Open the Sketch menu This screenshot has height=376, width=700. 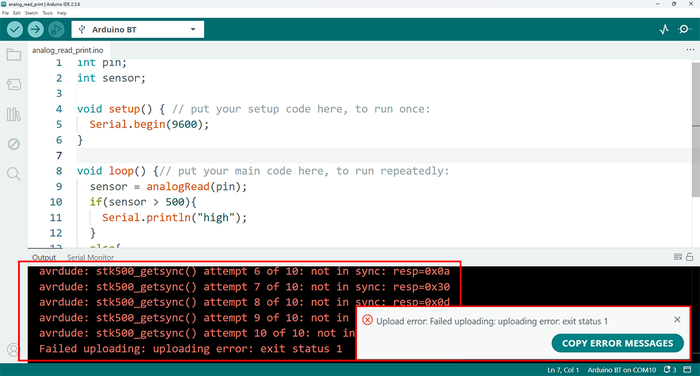[x=31, y=13]
